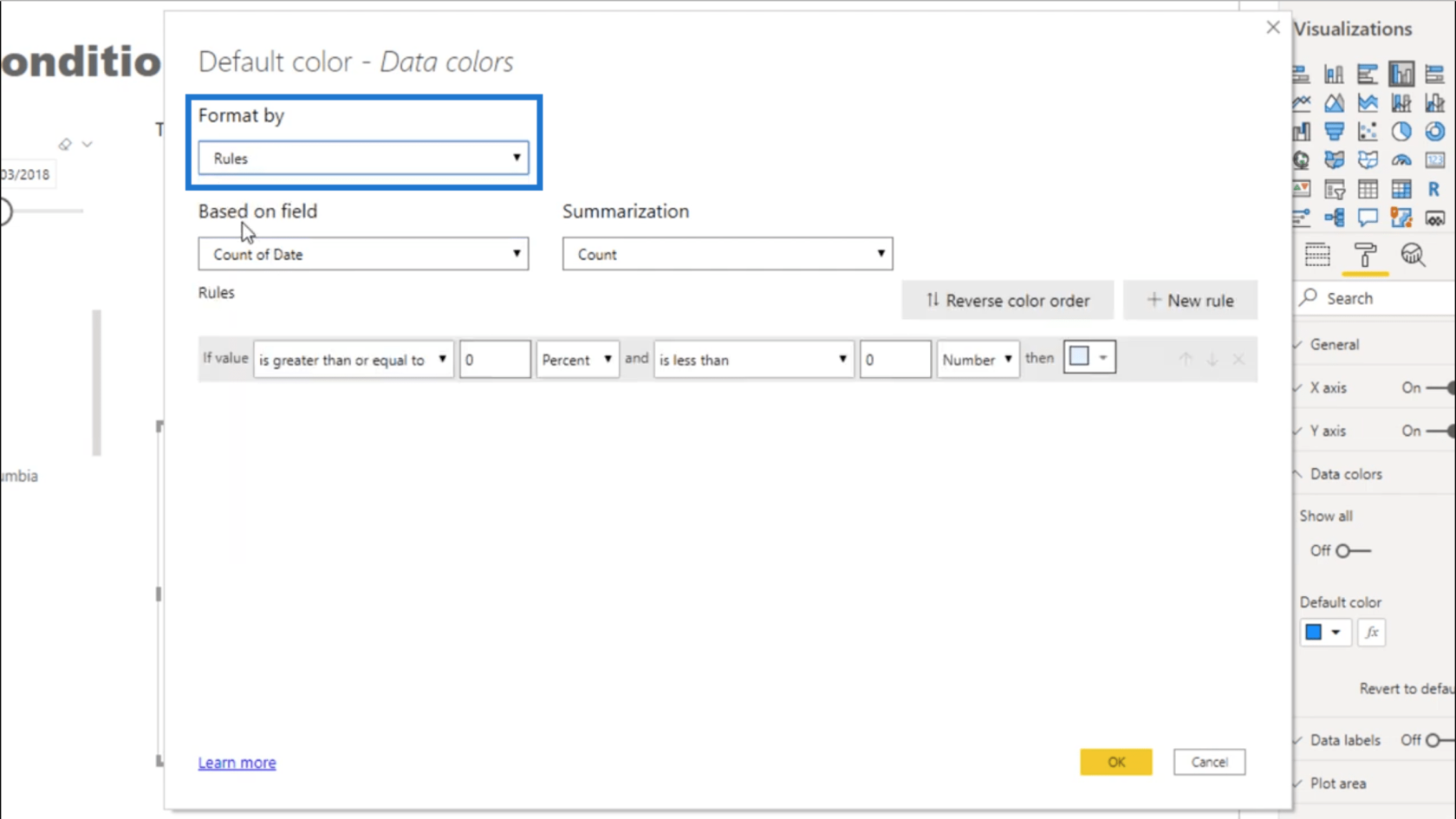Open the Based on field dropdown
Screen dimensions: 1456x819
tap(363, 254)
